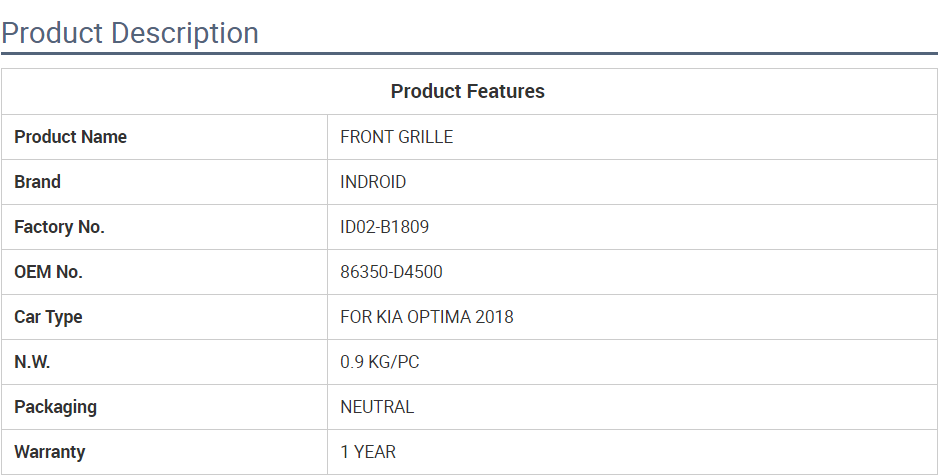Screen dimensions: 939x476
Task: Select the N.W. label cell
Action: pyautogui.click(x=32, y=362)
